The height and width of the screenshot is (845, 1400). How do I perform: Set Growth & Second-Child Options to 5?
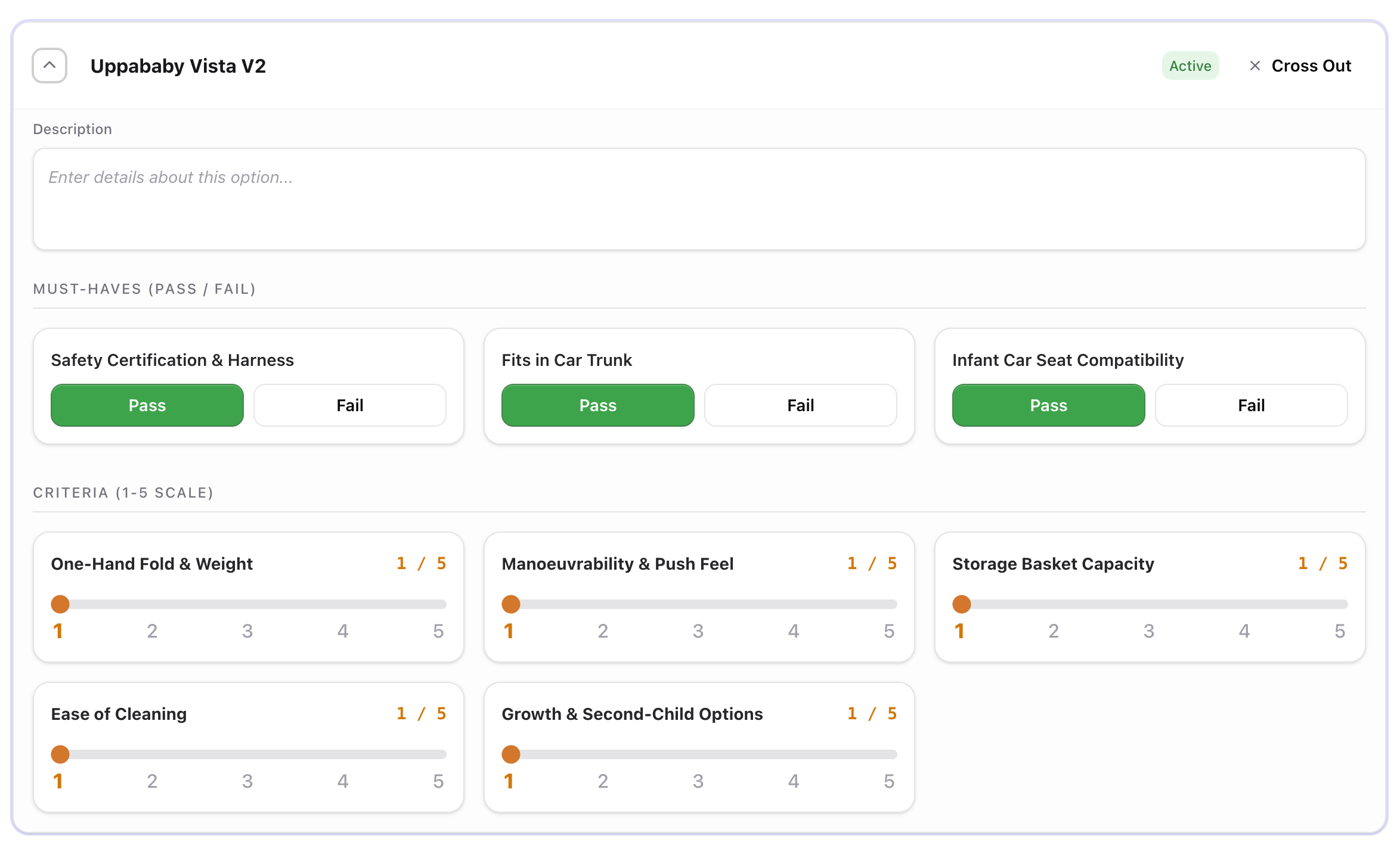tap(889, 781)
